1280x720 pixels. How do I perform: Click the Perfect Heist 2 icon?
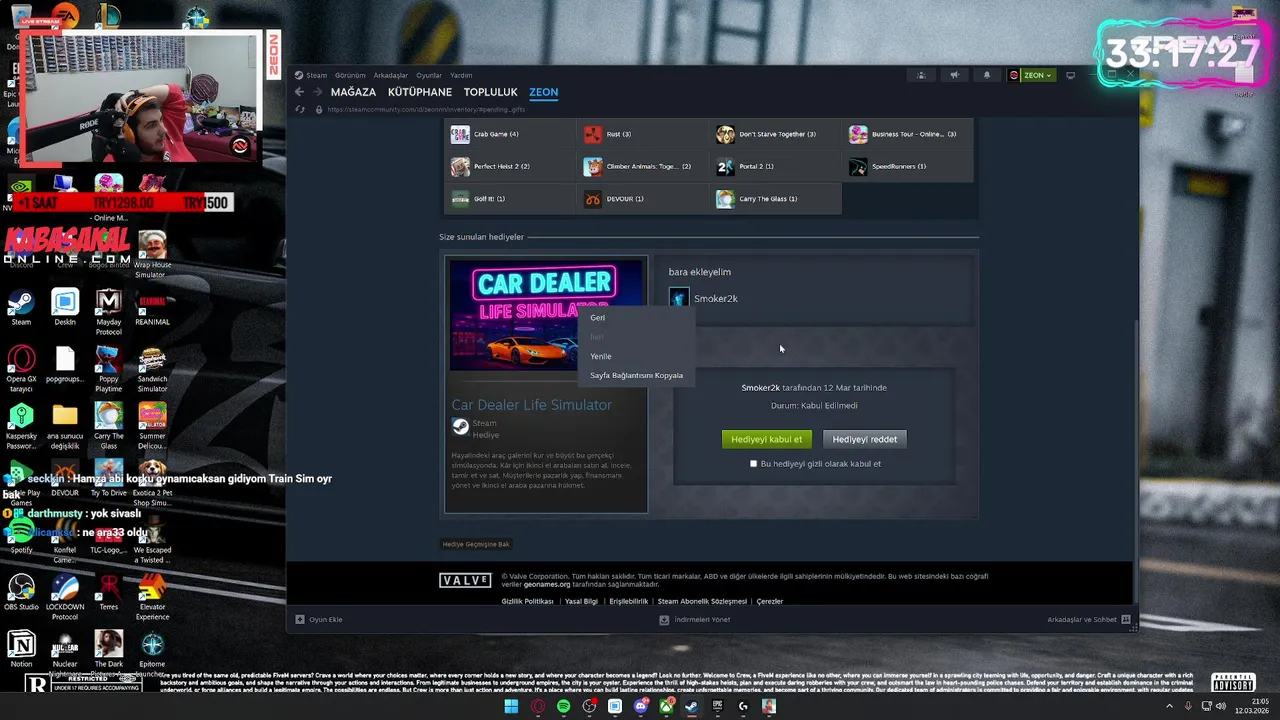pos(460,166)
